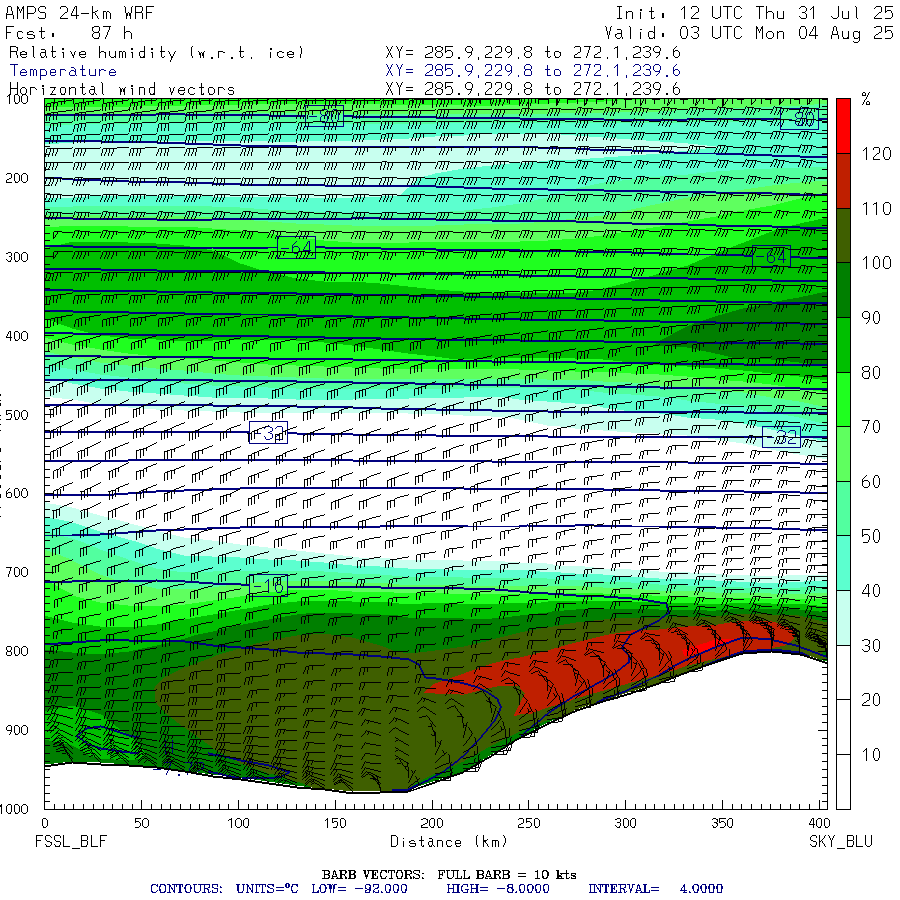Click the '20' color bar label
This screenshot has height=900, width=900.
pos(871,700)
